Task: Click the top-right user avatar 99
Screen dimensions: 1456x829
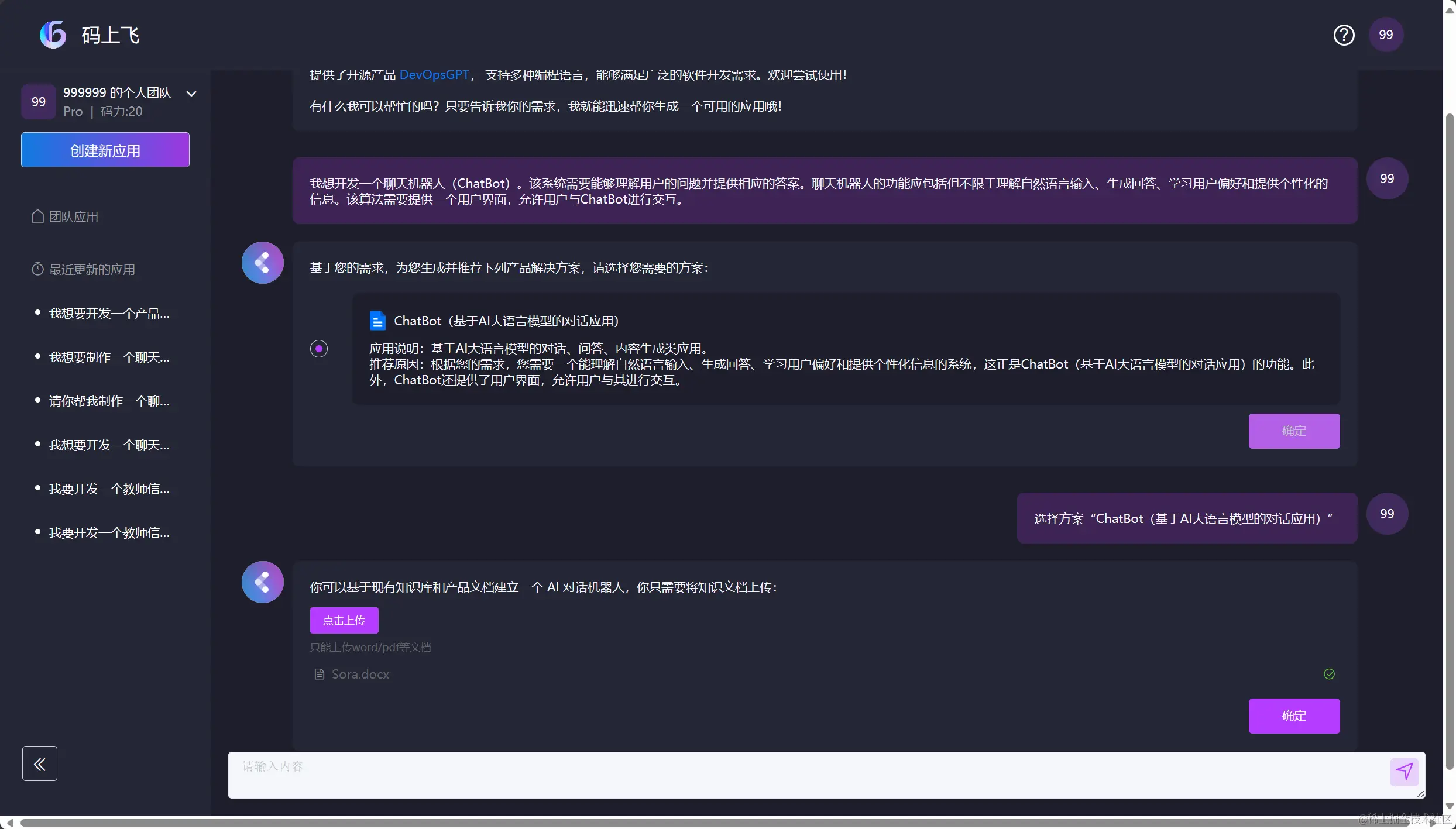Action: click(x=1386, y=35)
